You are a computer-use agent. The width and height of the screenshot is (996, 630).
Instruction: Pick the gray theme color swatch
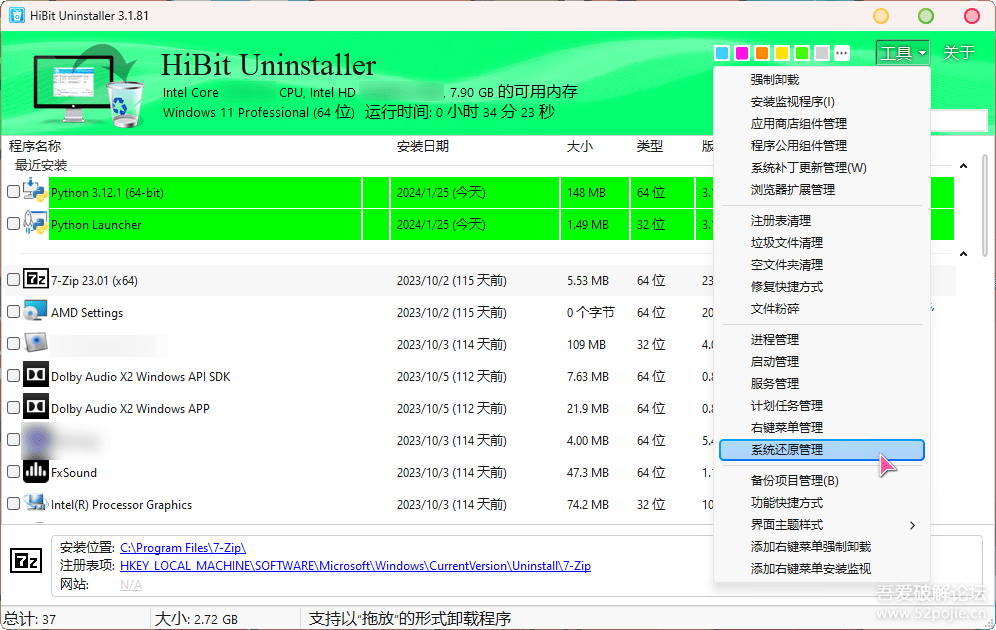(x=822, y=53)
